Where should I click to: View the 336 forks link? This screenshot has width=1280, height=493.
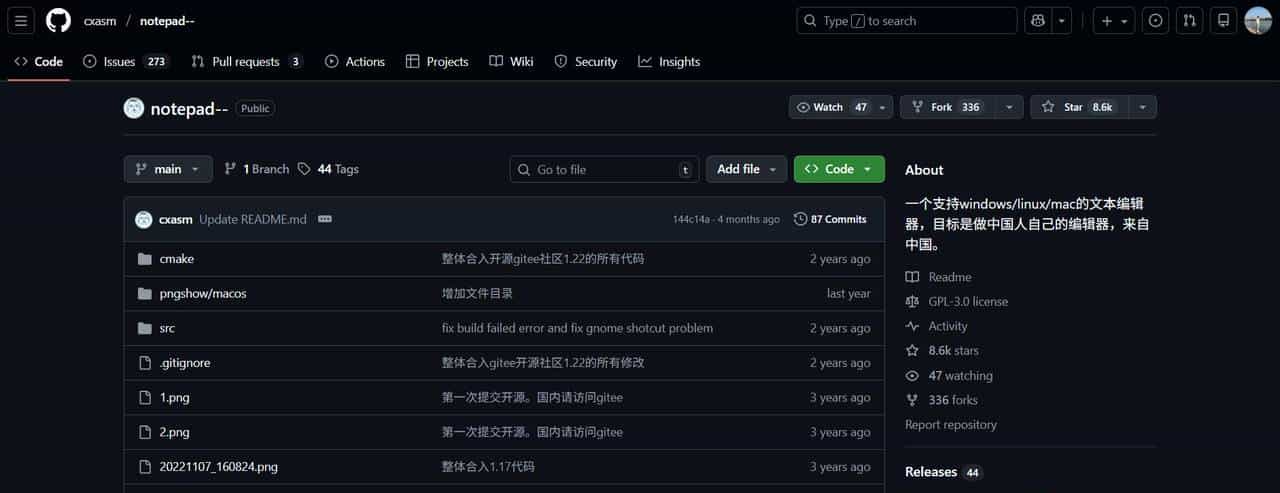pos(941,400)
